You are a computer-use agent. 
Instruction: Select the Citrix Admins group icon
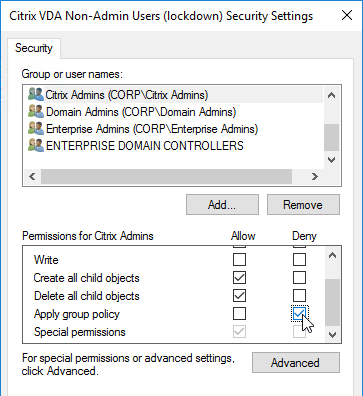pyautogui.click(x=36, y=95)
